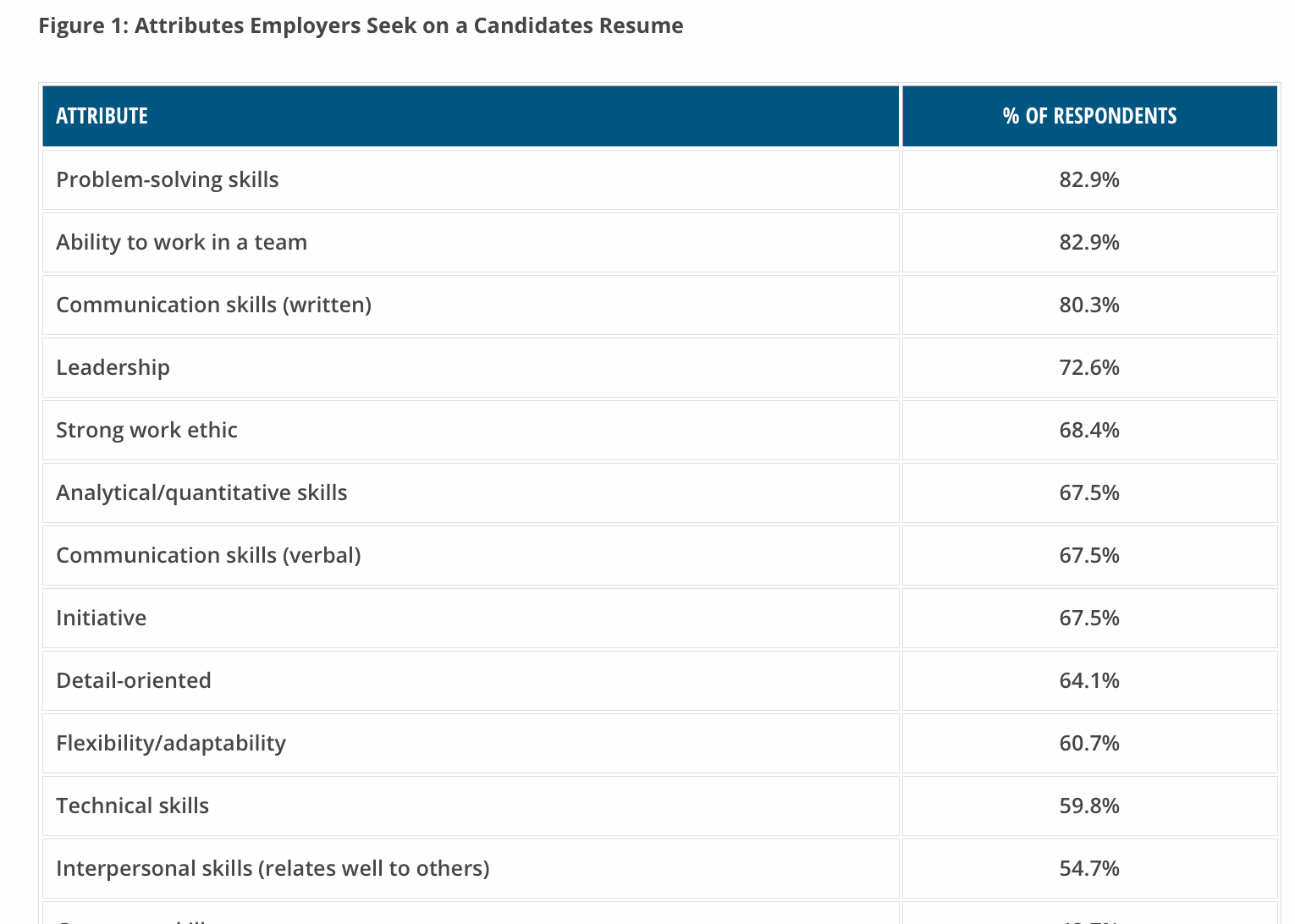This screenshot has width=1295, height=924.
Task: Click Interpersonal skills (relates well to others)
Action: tap(273, 868)
